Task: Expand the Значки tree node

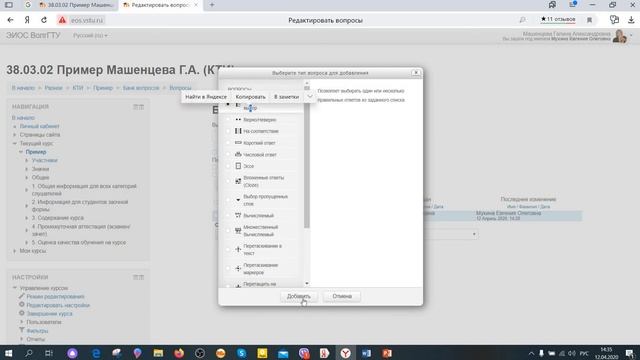Action: (27, 169)
